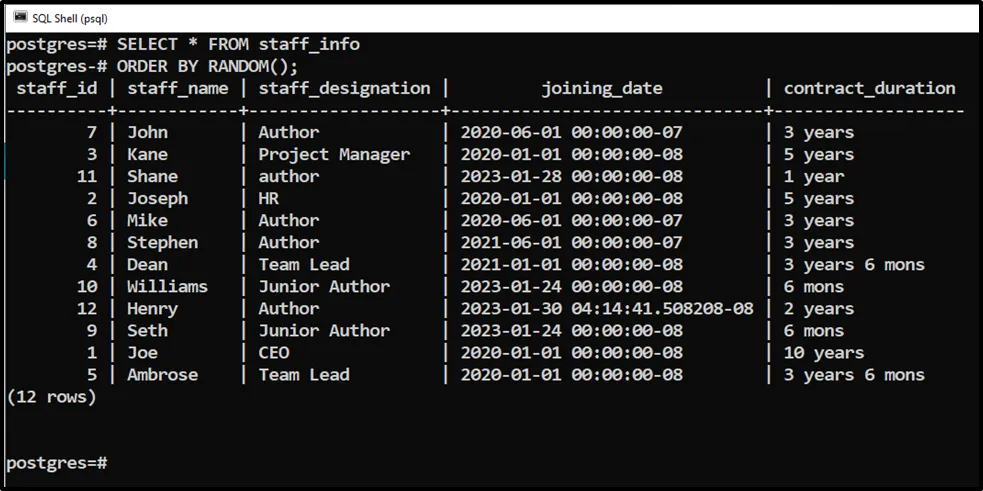Select the name 'Williams' in results

coord(167,286)
